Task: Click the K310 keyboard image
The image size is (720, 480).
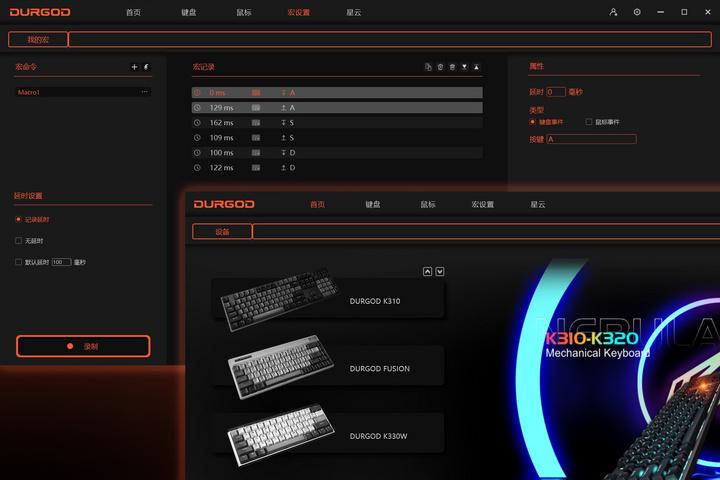Action: [x=280, y=299]
